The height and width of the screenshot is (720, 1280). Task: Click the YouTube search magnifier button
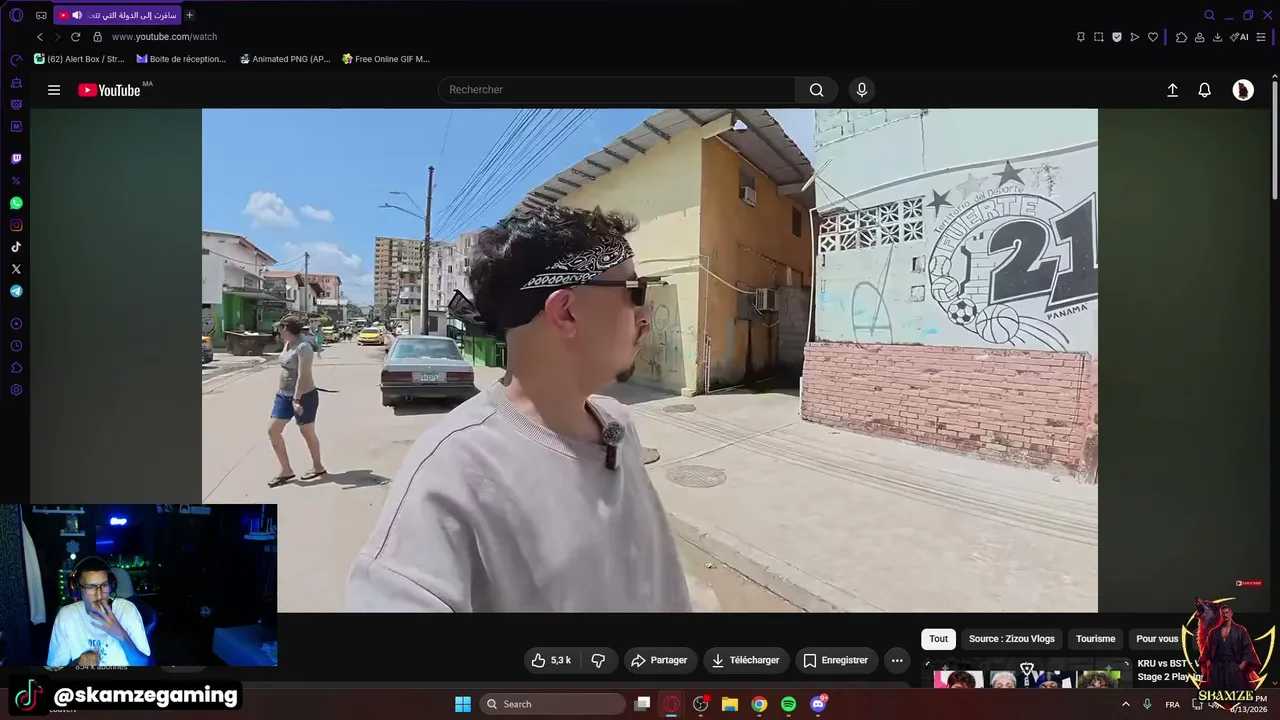[817, 90]
